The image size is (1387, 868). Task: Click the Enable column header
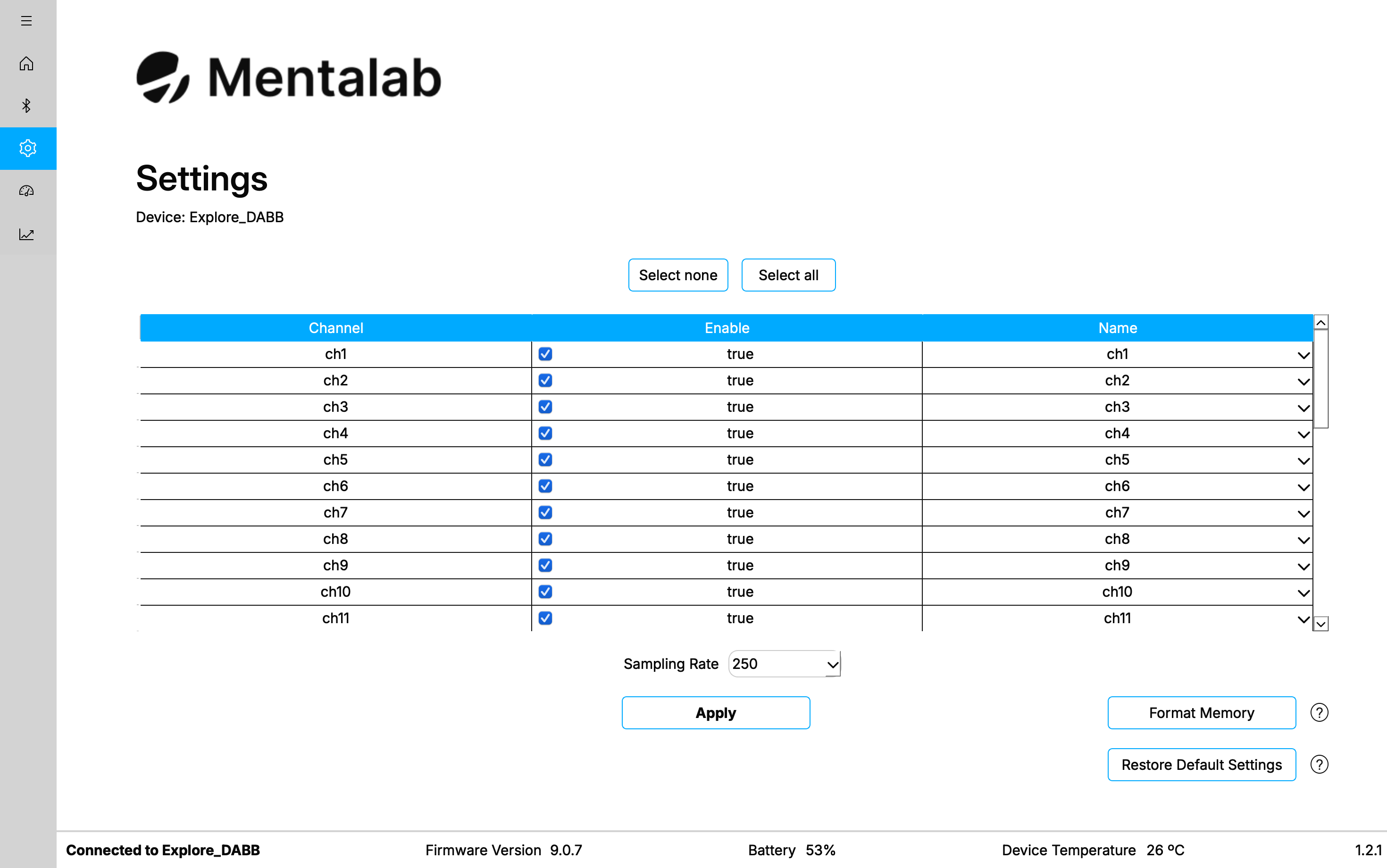tap(727, 328)
